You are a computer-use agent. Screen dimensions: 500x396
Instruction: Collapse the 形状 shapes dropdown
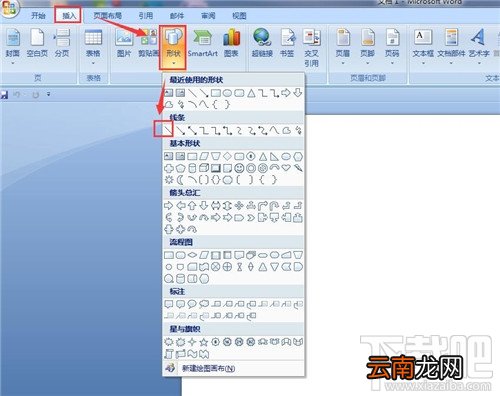click(x=173, y=47)
